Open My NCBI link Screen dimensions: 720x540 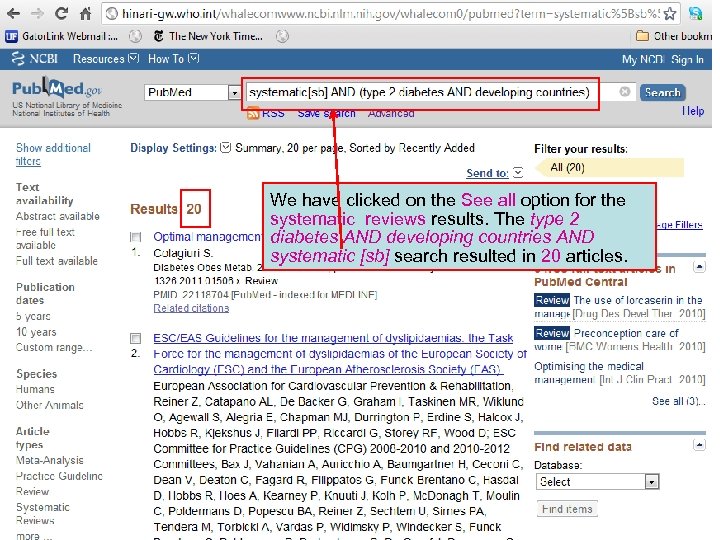point(643,59)
